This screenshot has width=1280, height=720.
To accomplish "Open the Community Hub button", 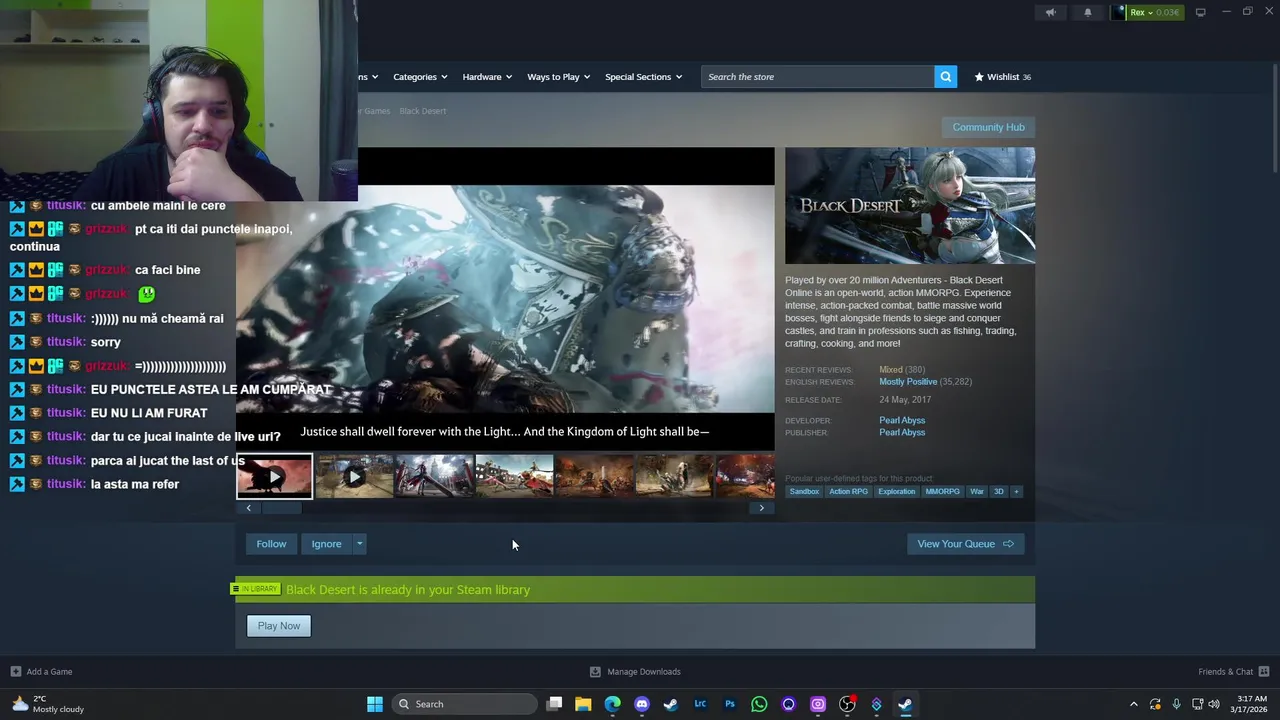I will [x=988, y=127].
